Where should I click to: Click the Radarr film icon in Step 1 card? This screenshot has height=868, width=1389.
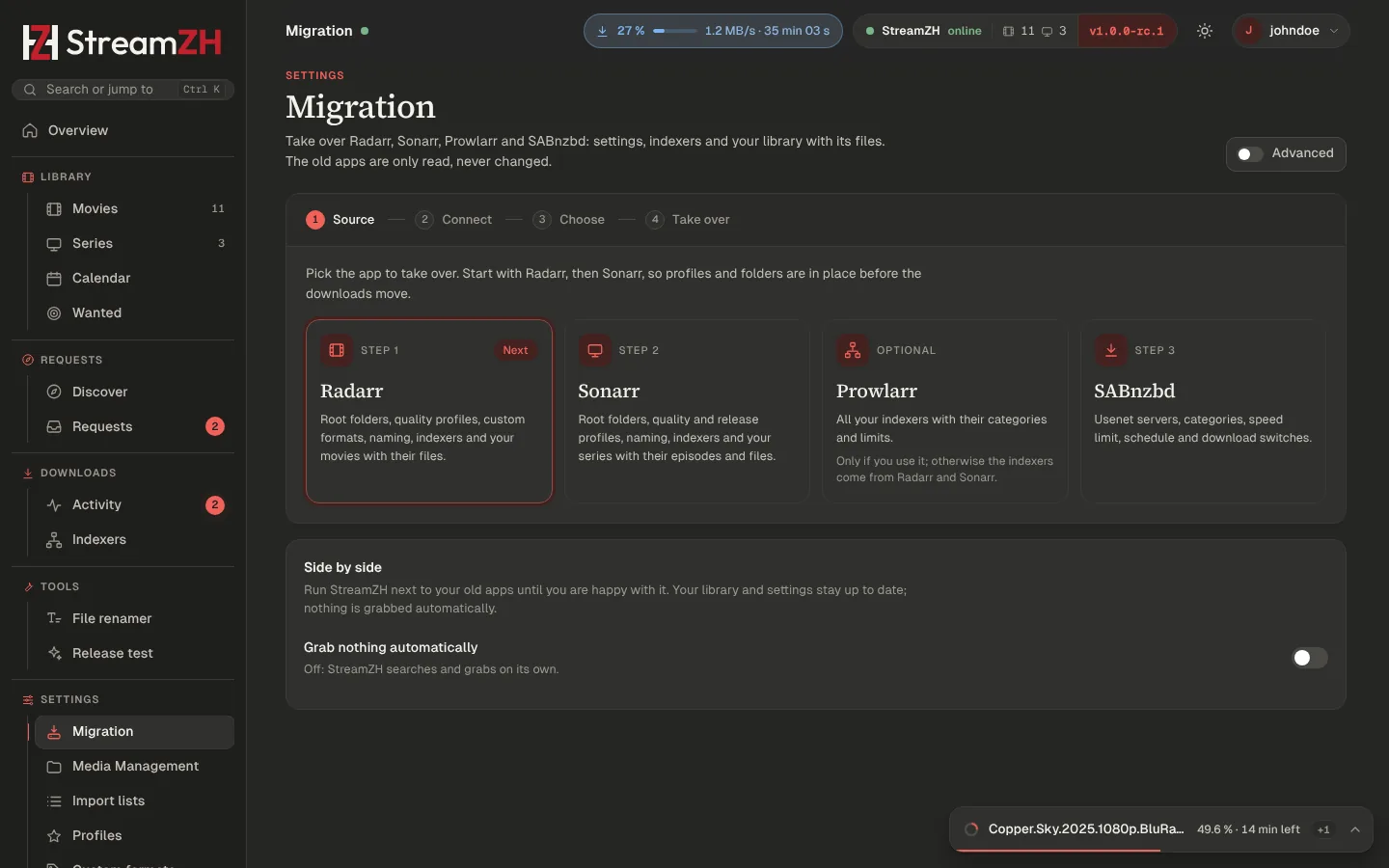[337, 350]
